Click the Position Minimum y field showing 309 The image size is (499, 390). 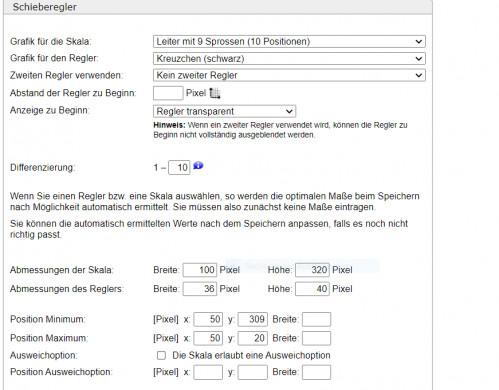pyautogui.click(x=253, y=319)
